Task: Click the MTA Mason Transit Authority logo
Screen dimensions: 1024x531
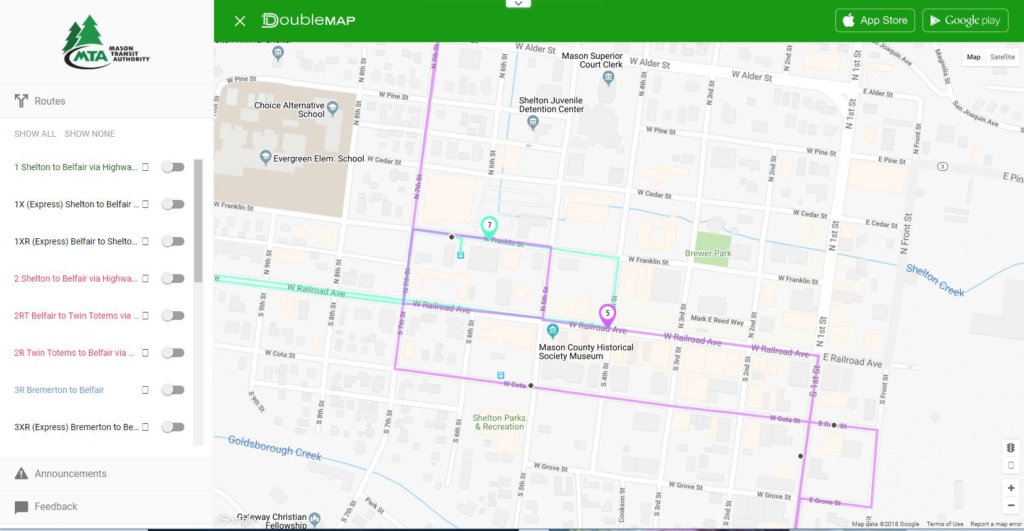Action: [x=106, y=42]
